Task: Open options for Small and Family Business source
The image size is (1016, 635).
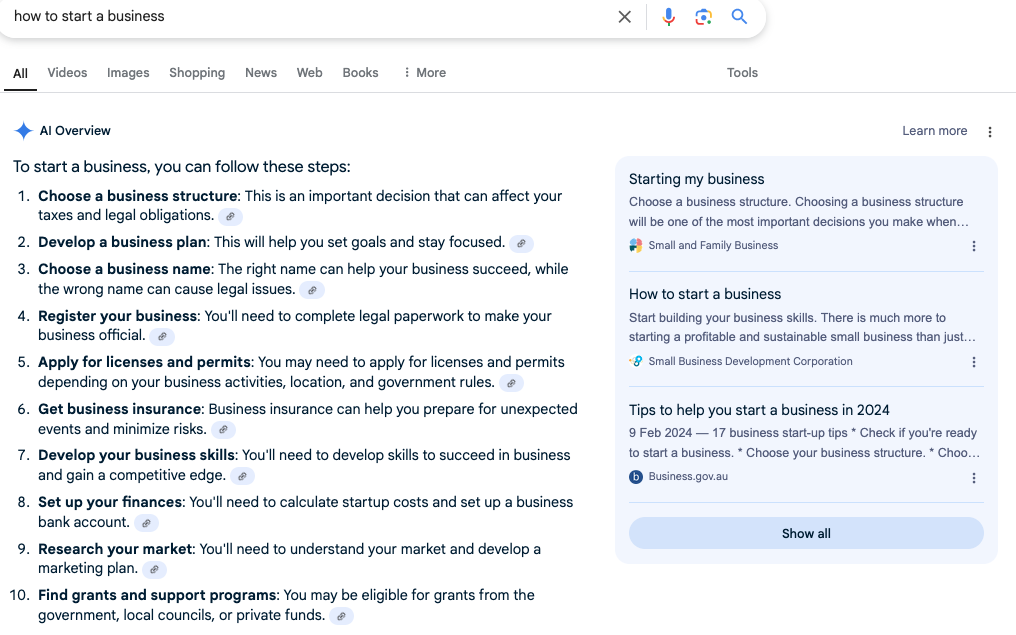Action: point(974,246)
